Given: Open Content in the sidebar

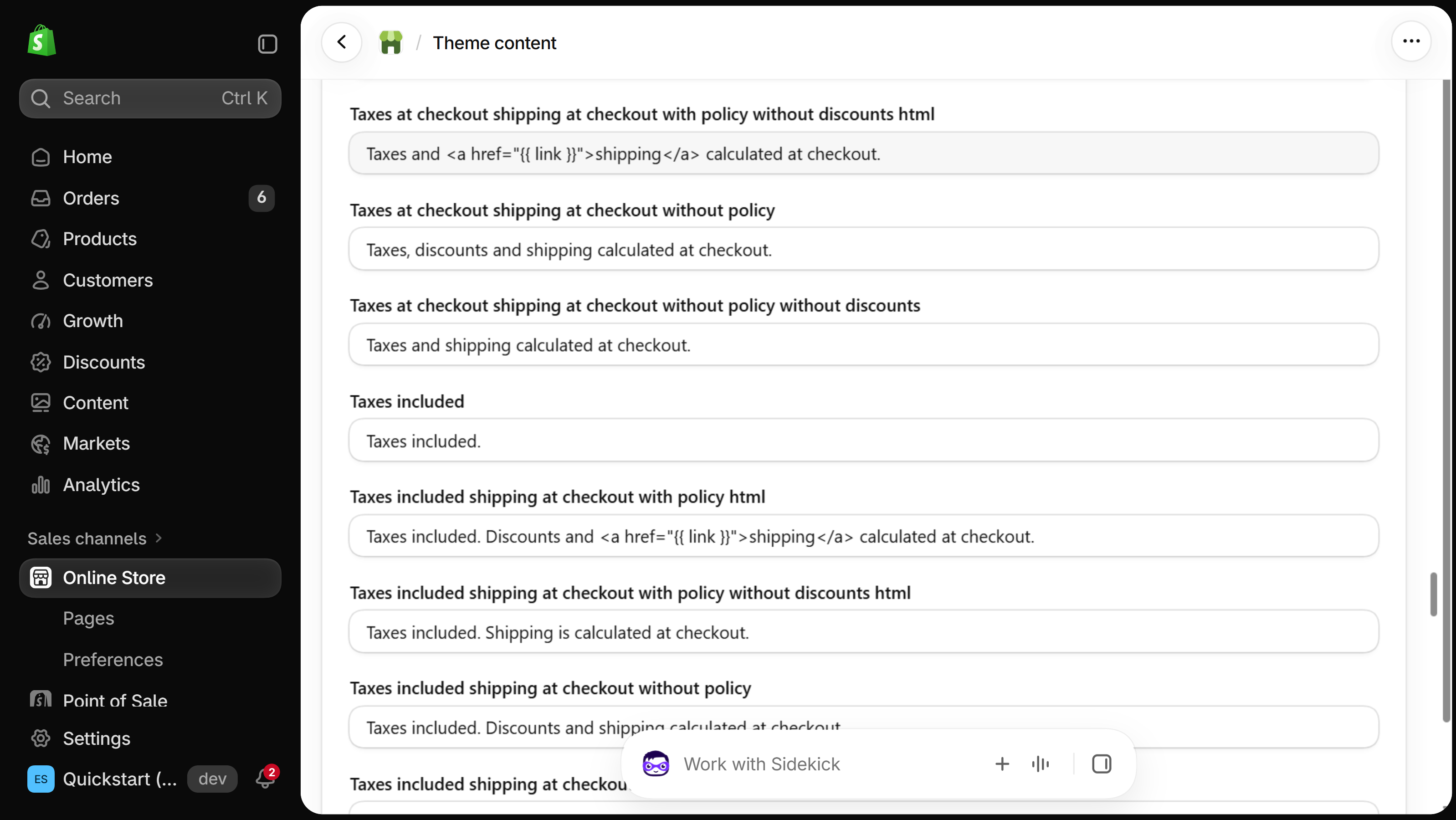Looking at the screenshot, I should (150, 402).
